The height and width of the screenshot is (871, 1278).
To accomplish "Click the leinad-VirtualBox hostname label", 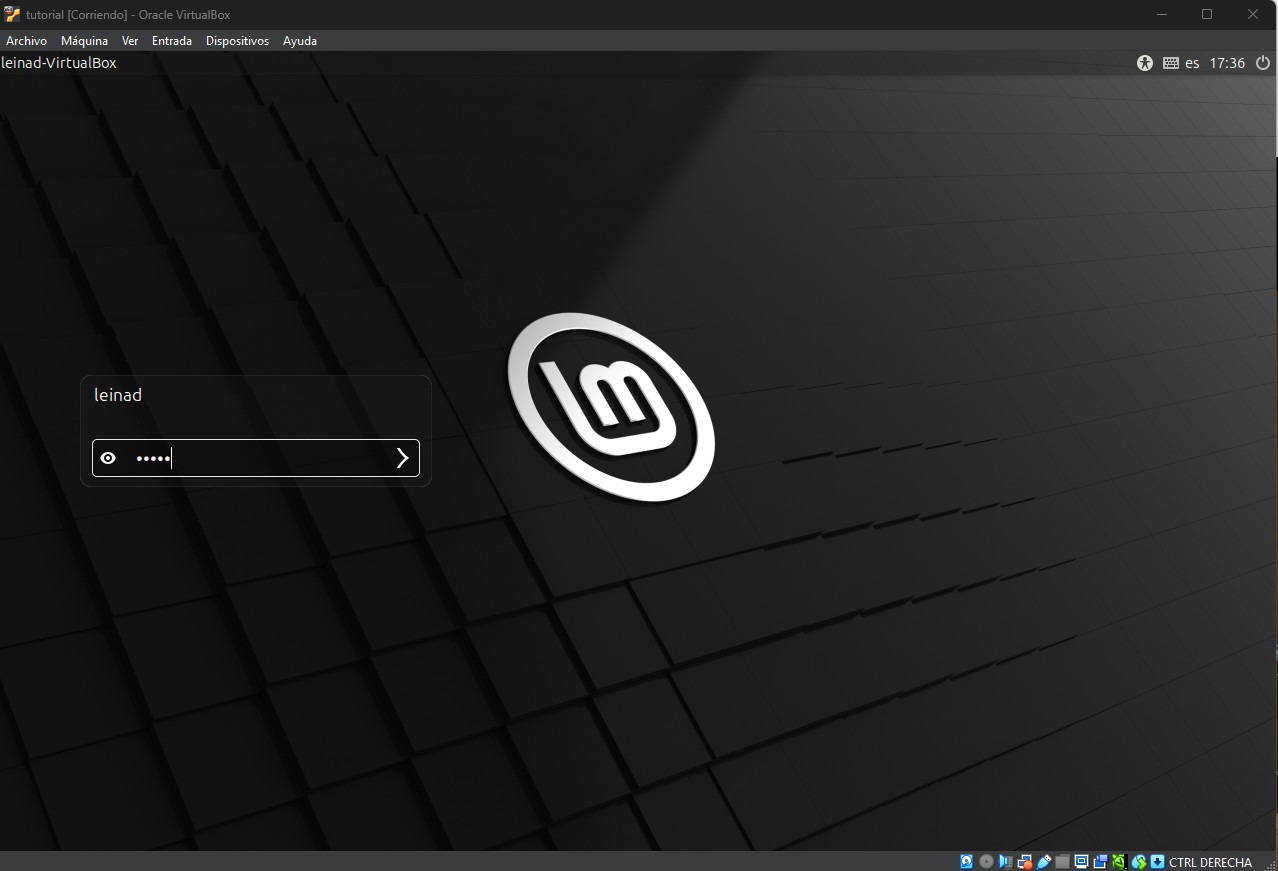I will pos(59,63).
